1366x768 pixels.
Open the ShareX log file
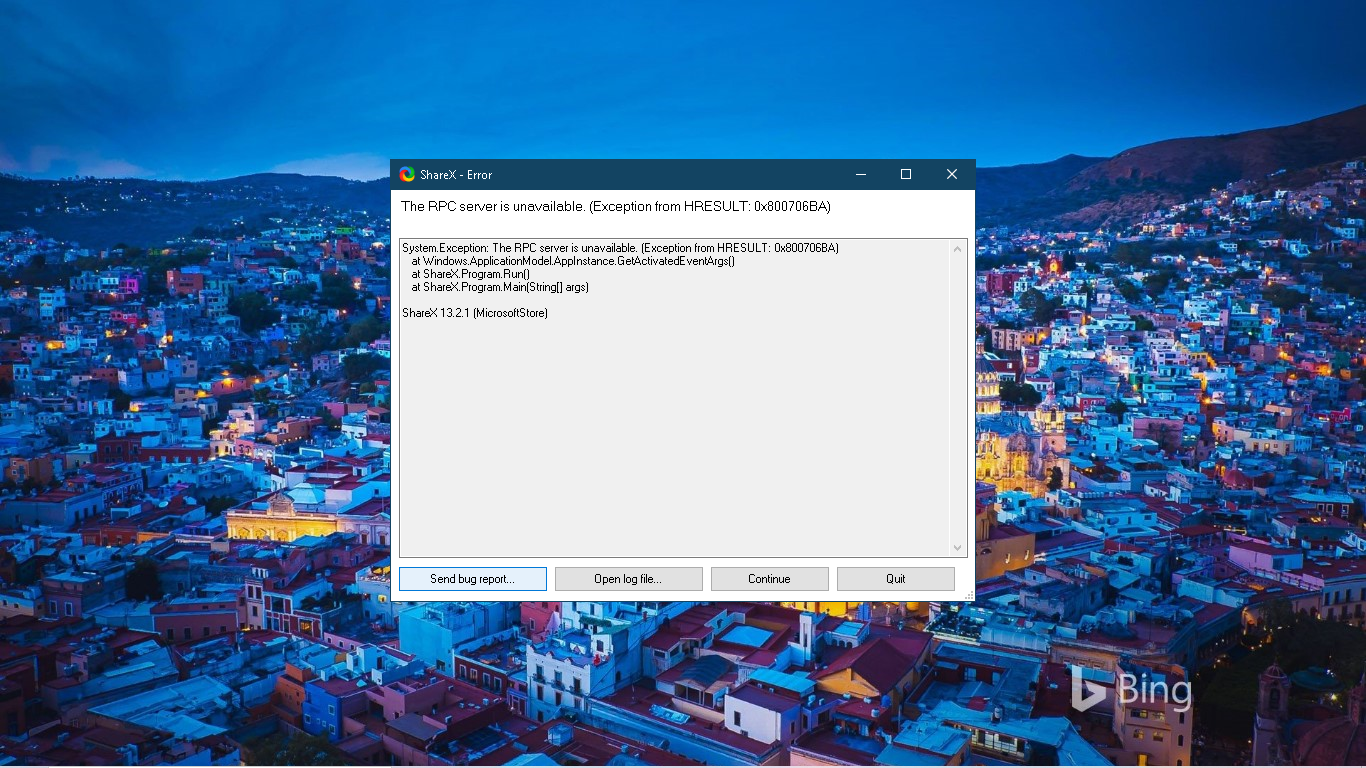click(628, 578)
